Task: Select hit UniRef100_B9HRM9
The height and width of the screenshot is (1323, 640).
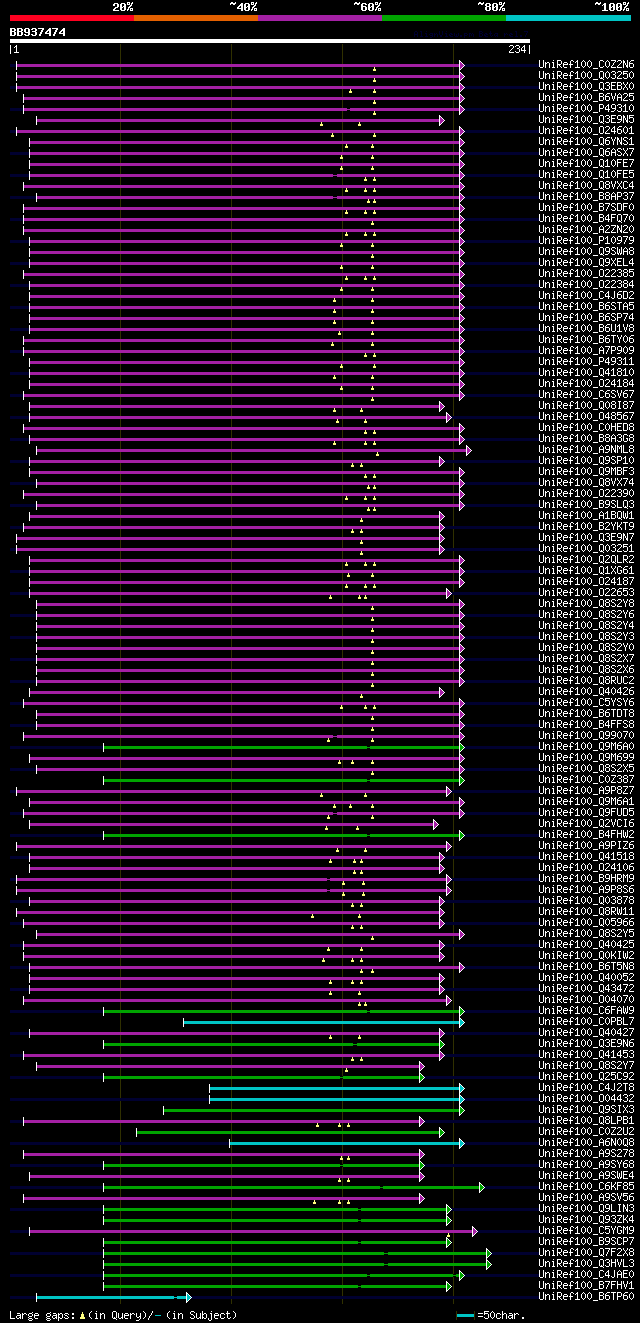Action: 586,878
